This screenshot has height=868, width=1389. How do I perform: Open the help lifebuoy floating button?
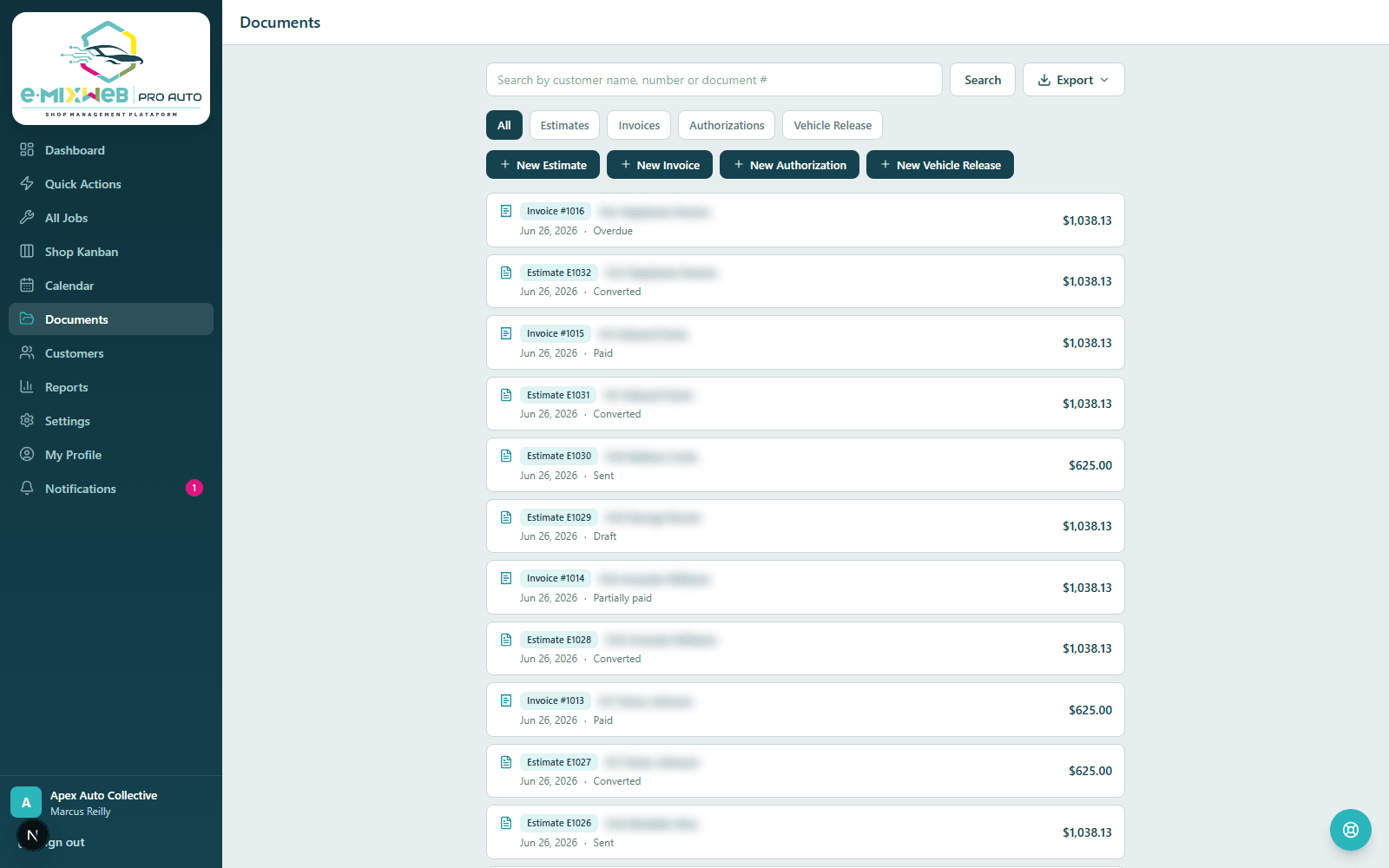click(x=1351, y=830)
